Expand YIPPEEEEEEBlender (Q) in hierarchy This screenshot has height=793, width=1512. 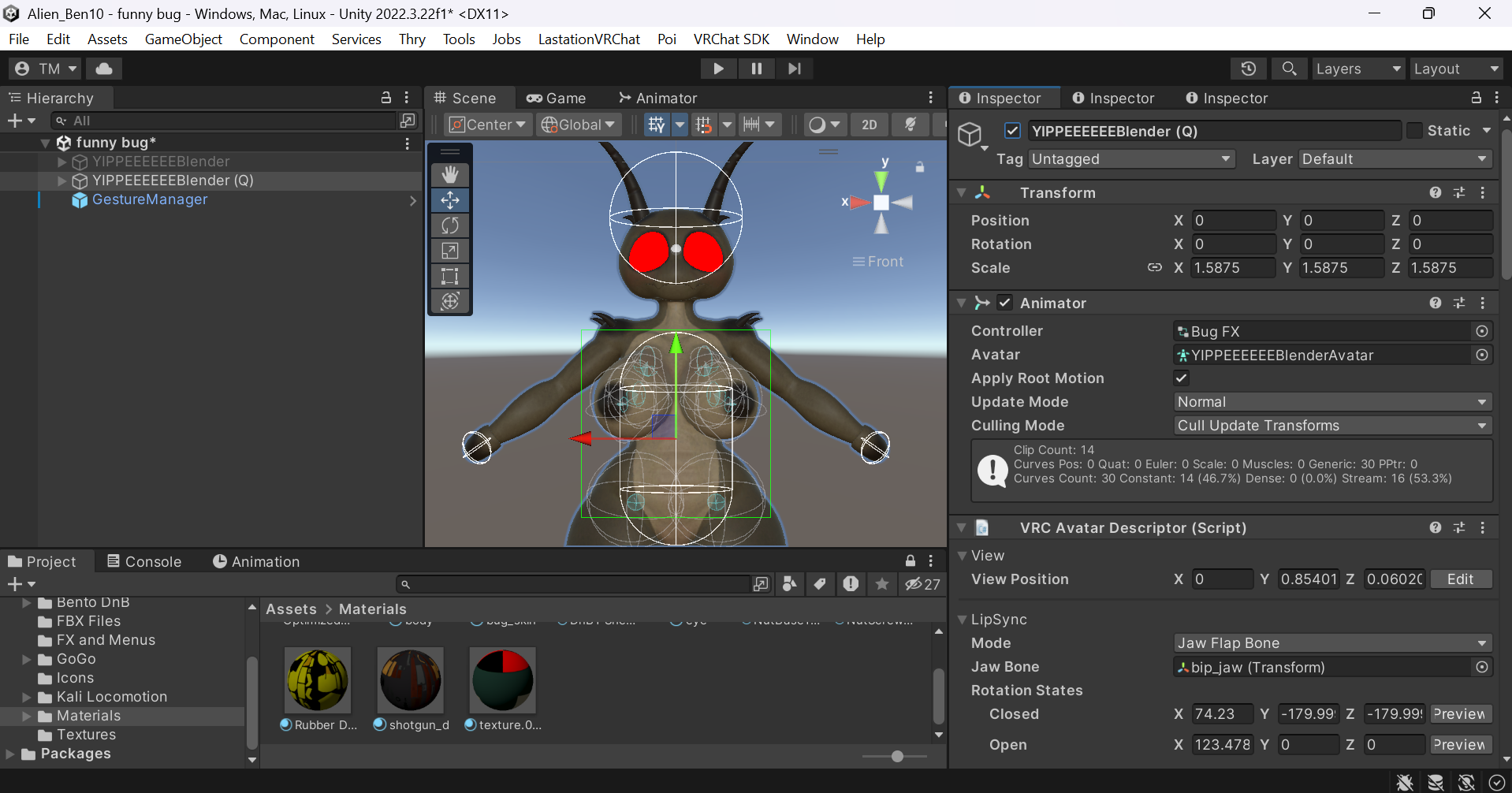61,181
